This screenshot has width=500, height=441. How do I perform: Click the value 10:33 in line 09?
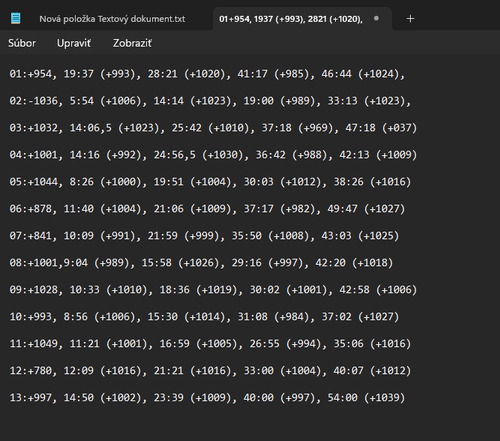[85, 290]
